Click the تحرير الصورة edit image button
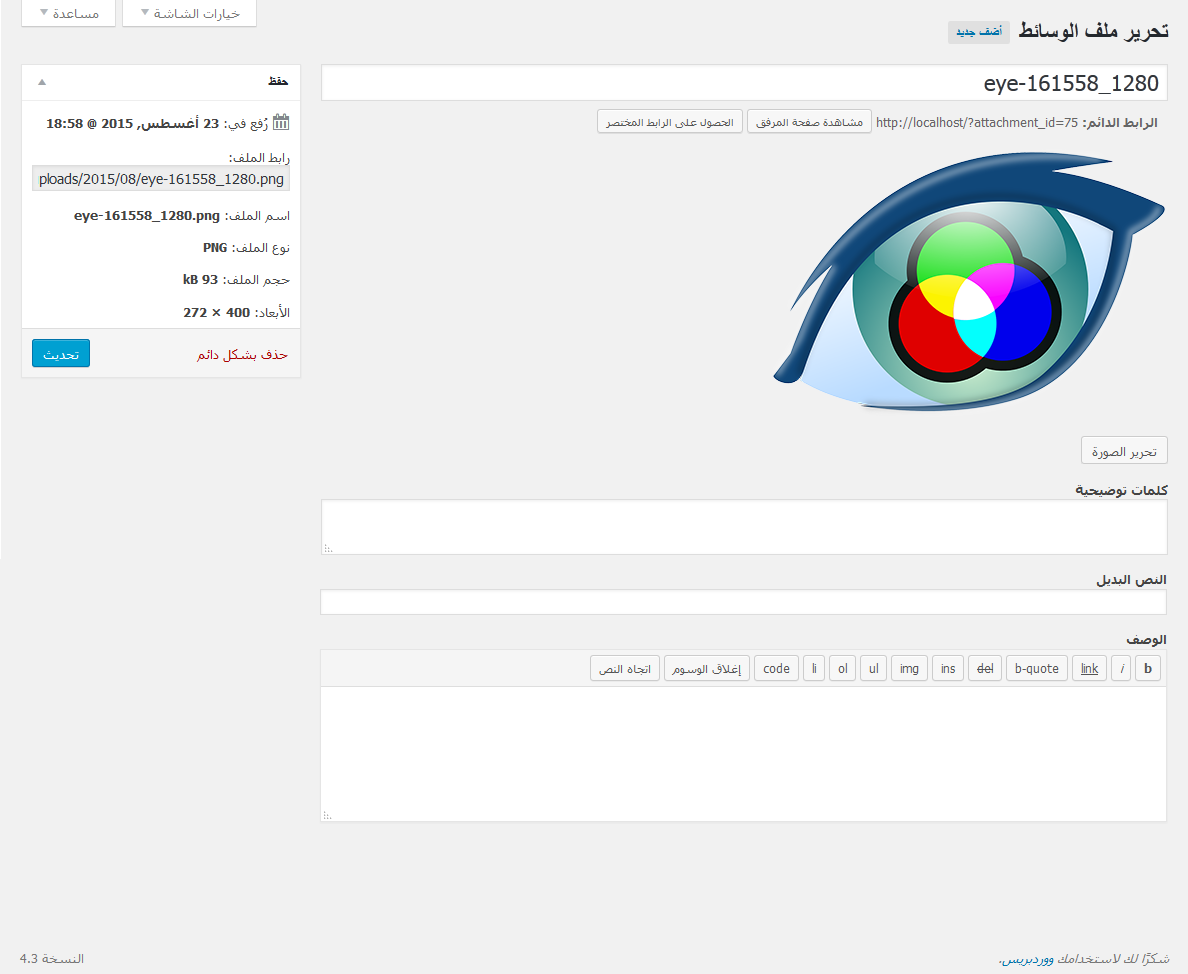This screenshot has height=974, width=1188. point(1124,451)
